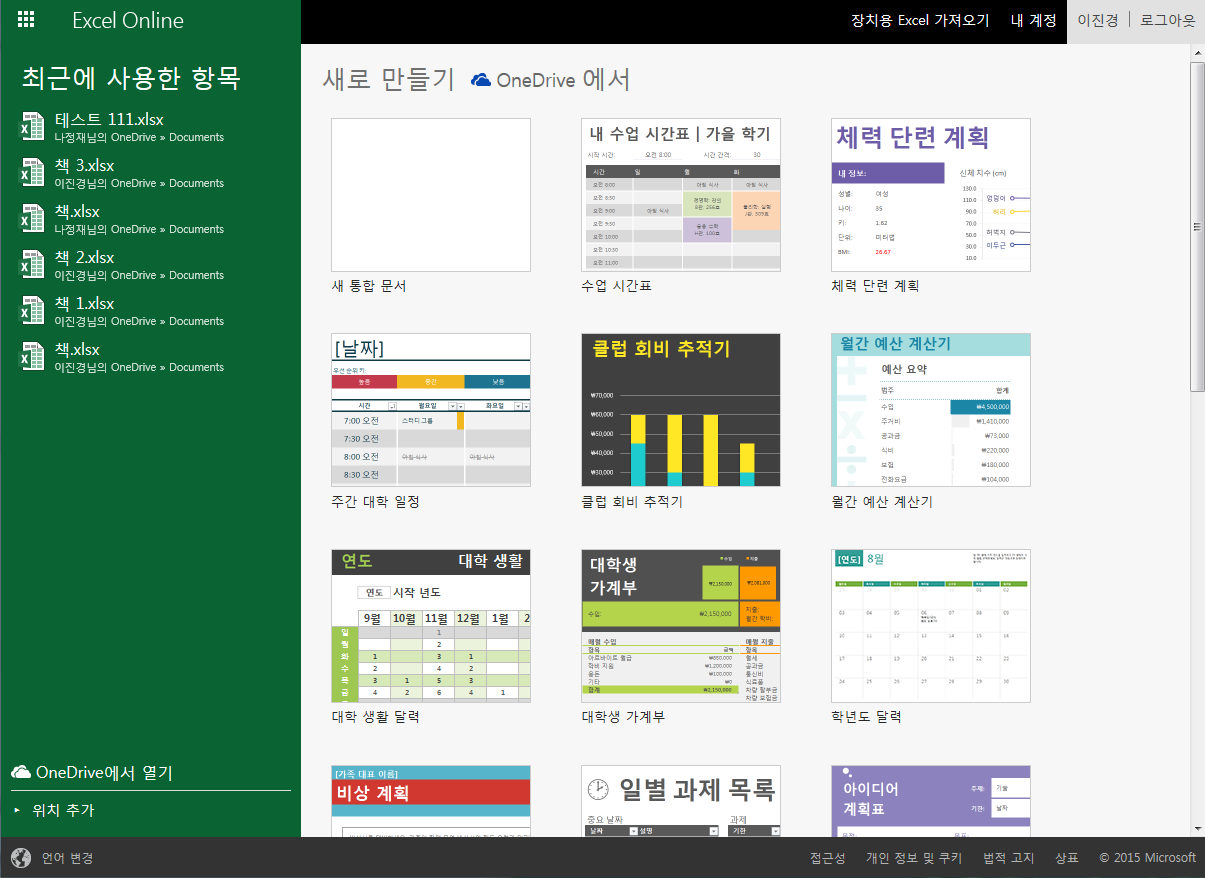
Task: Click the Excel Online title text
Action: point(128,20)
